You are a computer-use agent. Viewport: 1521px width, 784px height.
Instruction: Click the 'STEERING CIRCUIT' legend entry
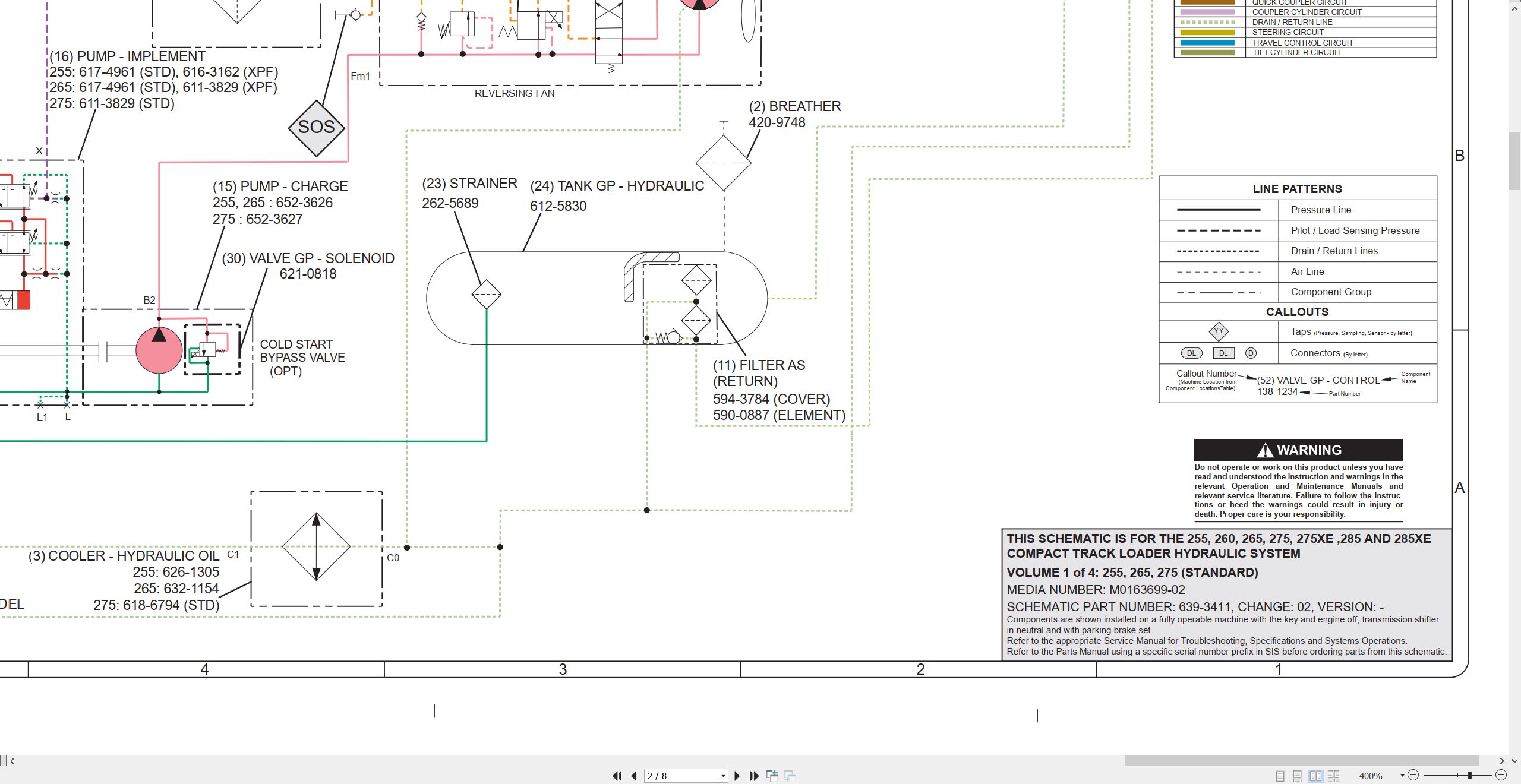point(1288,32)
